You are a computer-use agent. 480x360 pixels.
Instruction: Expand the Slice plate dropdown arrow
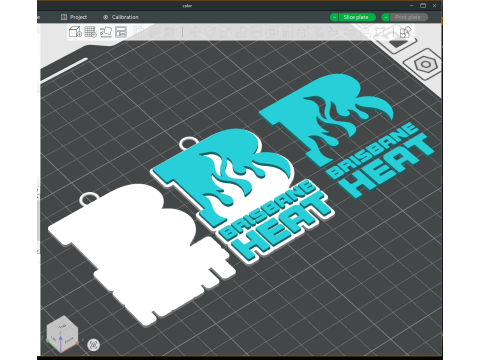click(x=334, y=17)
